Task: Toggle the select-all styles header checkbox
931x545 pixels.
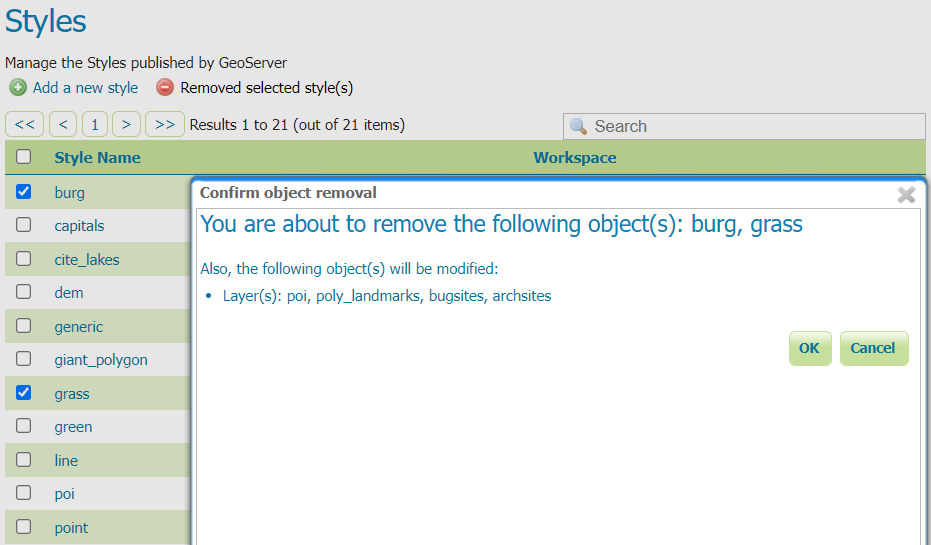Action: tap(24, 157)
